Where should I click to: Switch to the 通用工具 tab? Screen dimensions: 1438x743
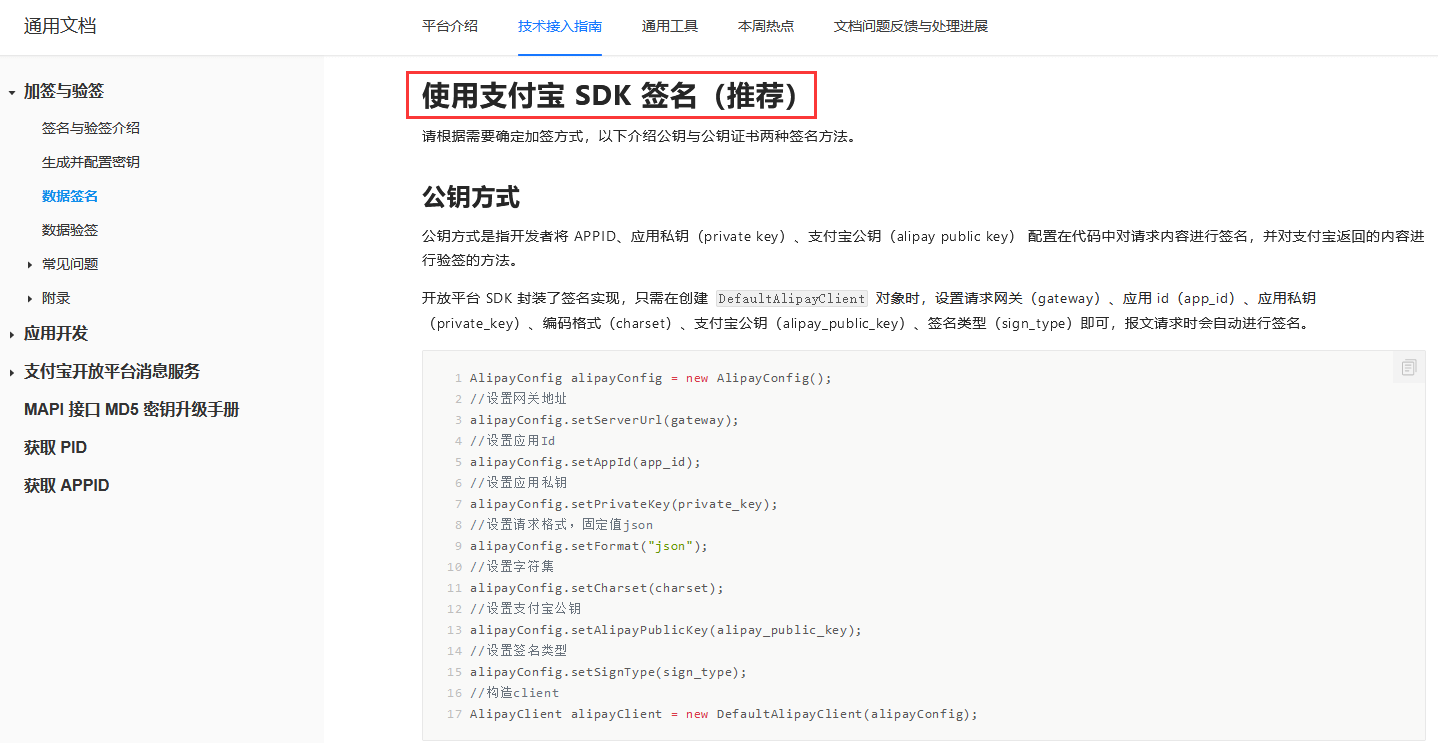coord(670,26)
